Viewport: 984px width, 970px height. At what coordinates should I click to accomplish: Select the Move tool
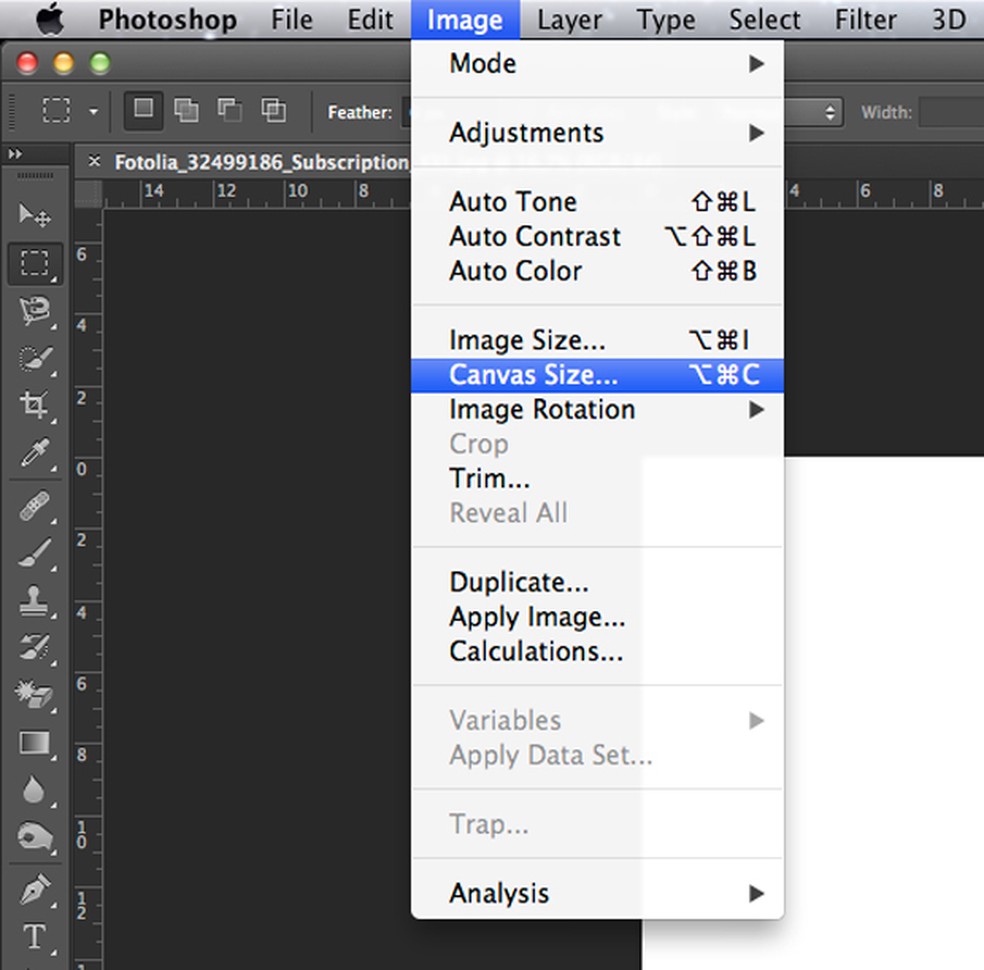(x=35, y=216)
